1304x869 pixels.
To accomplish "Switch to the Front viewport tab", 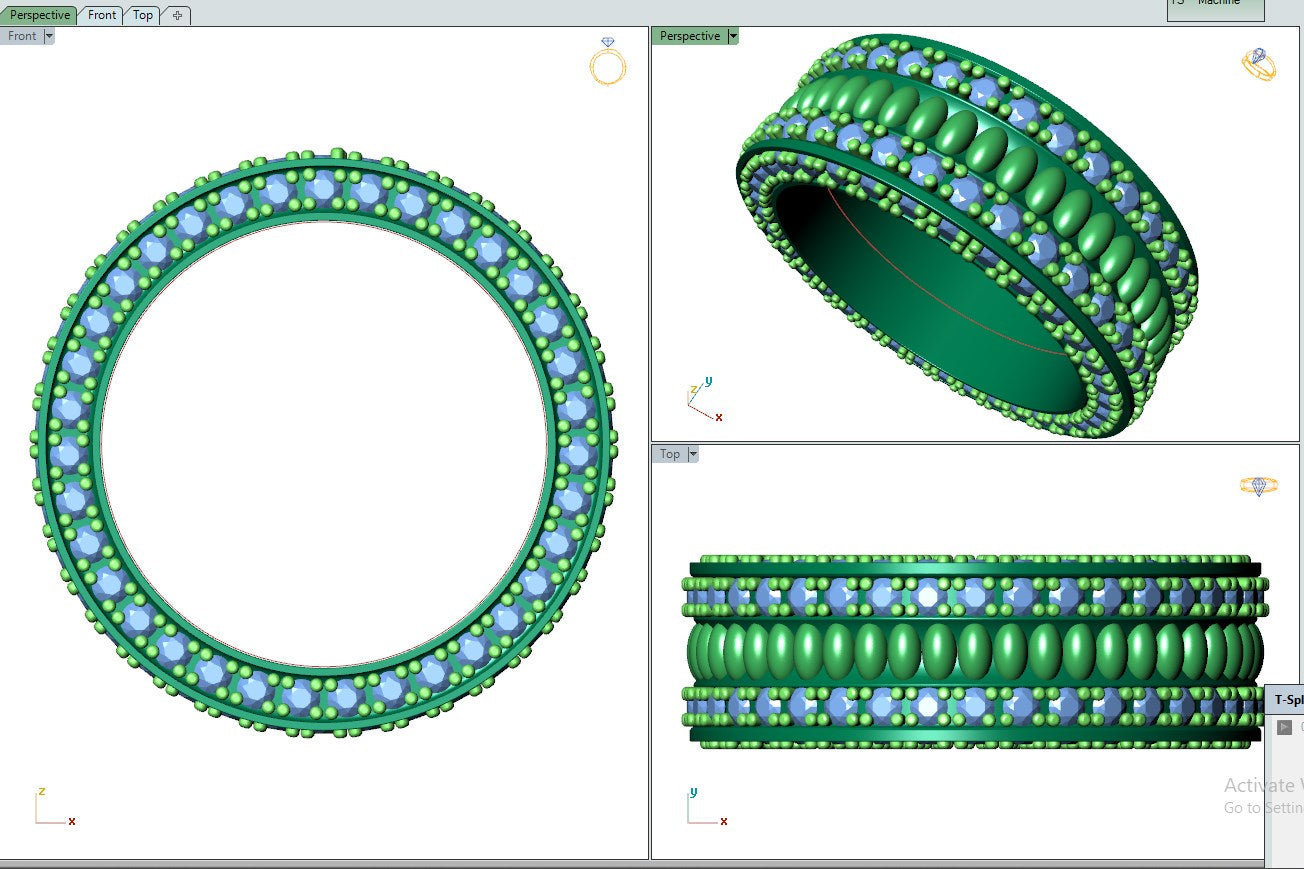I will [102, 15].
